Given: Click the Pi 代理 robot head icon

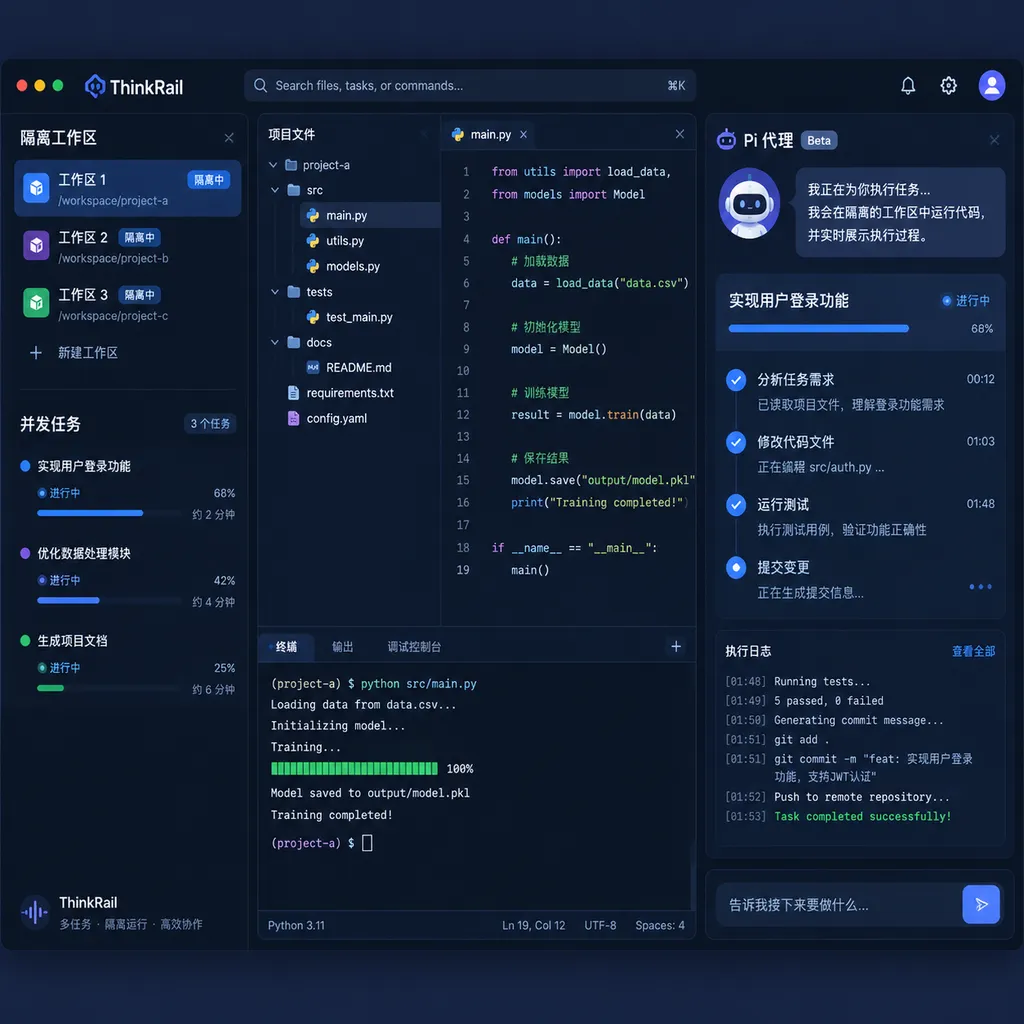Looking at the screenshot, I should pyautogui.click(x=726, y=140).
